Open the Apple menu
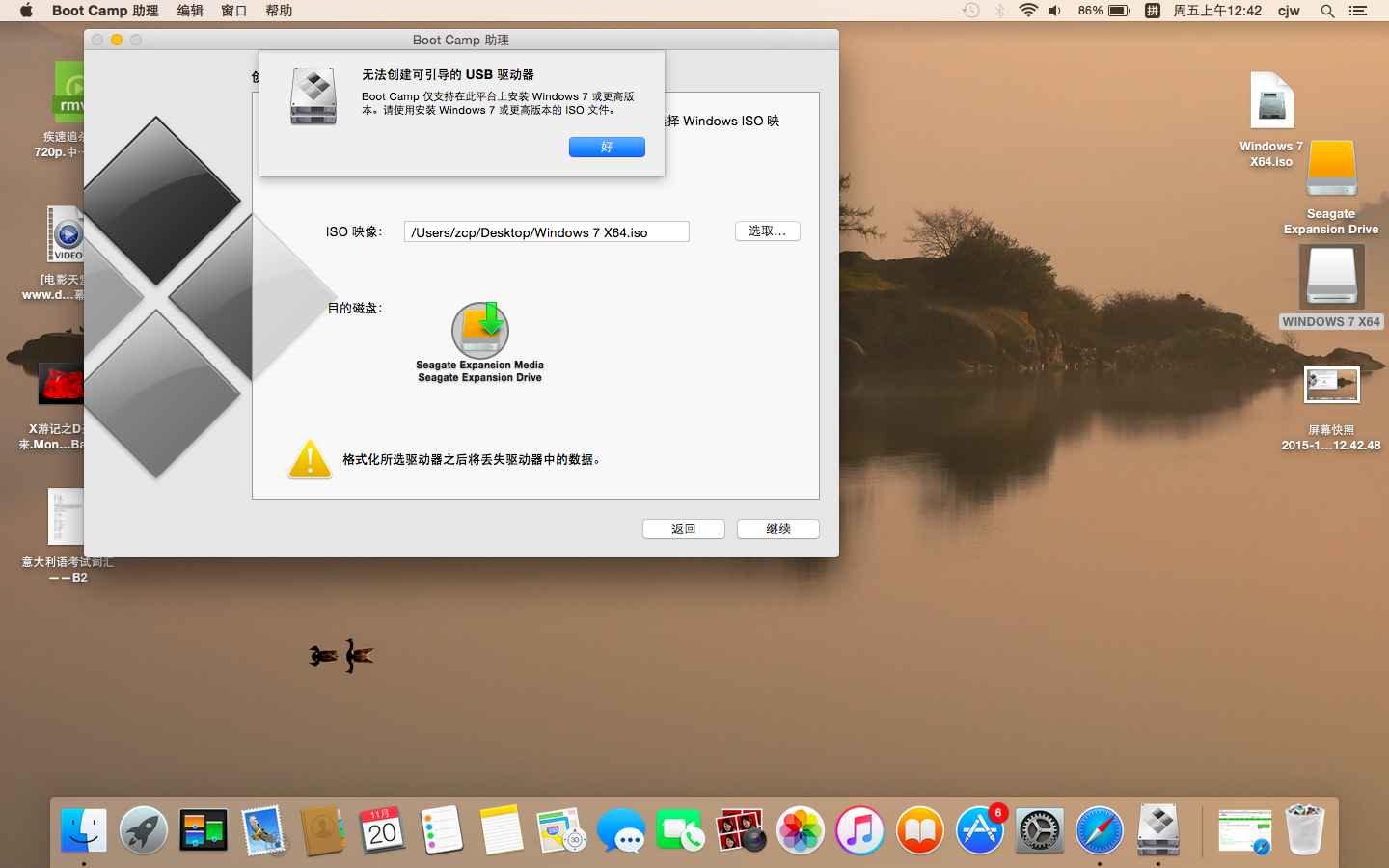The height and width of the screenshot is (868, 1389). [x=26, y=11]
